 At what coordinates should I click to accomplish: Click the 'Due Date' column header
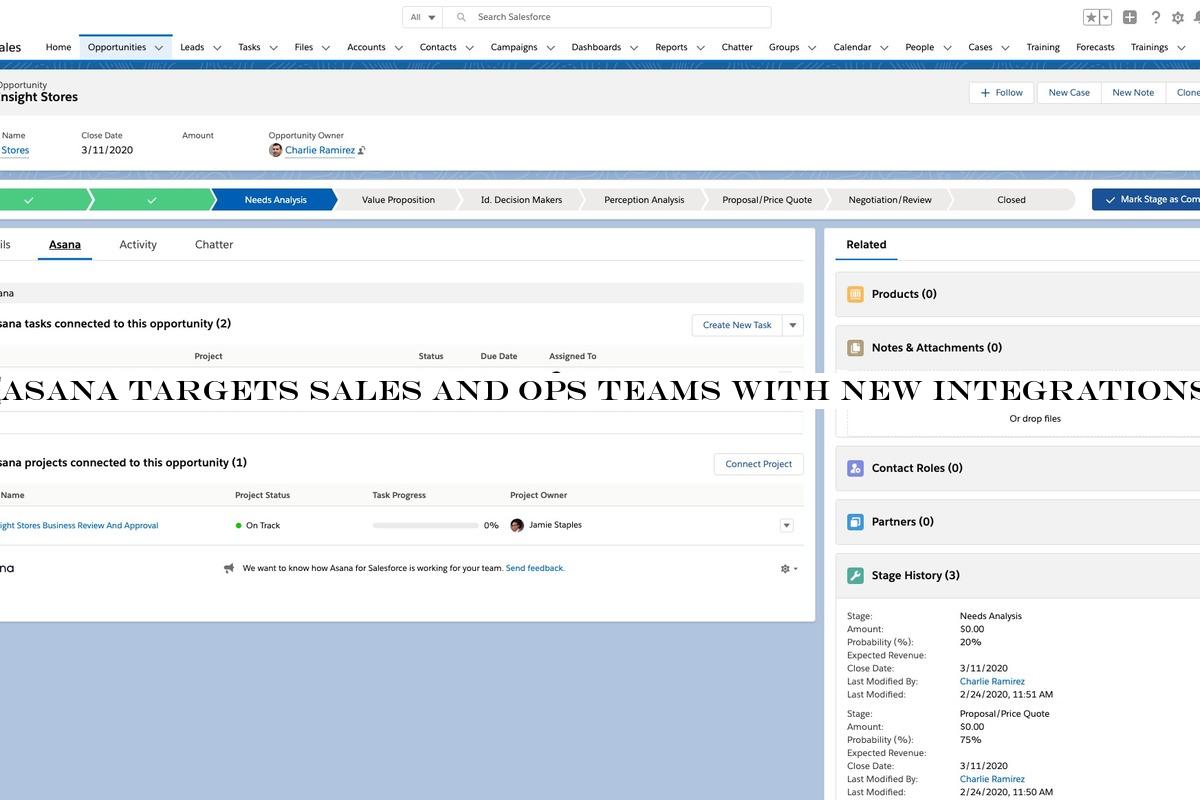(499, 356)
